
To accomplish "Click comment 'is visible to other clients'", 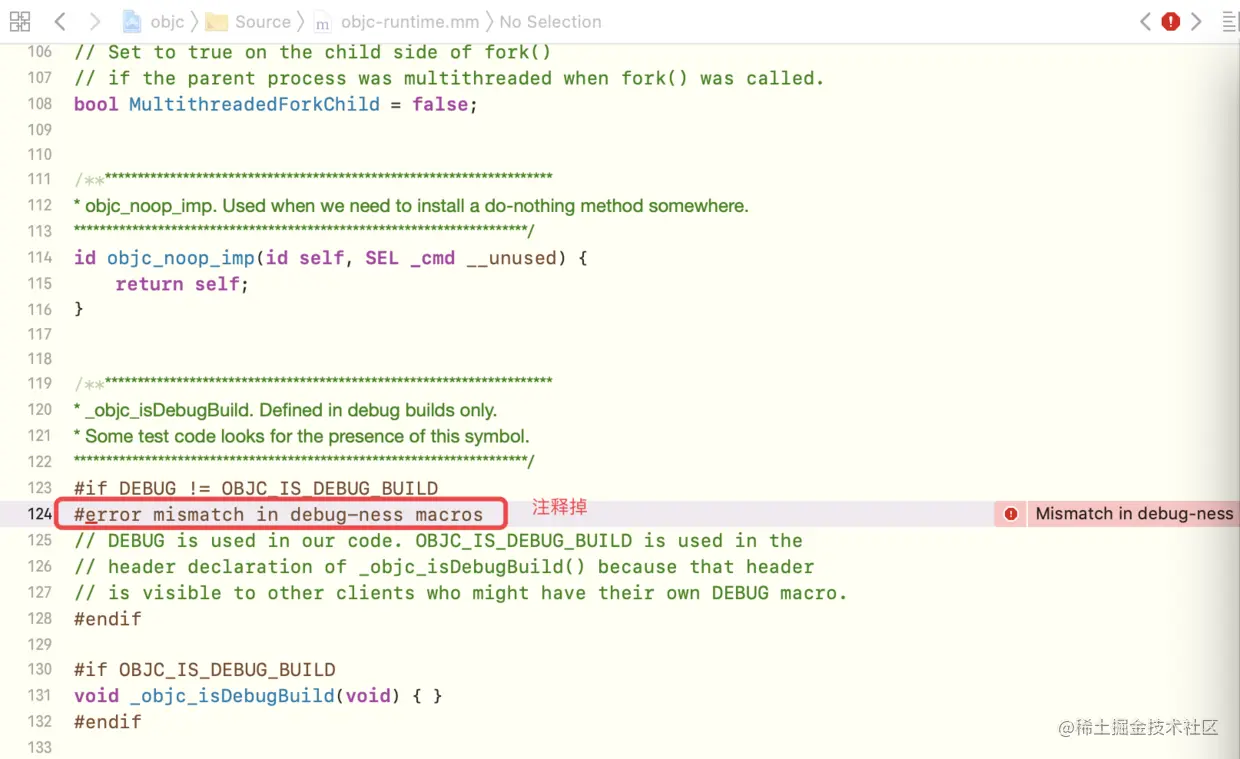I will [x=461, y=593].
